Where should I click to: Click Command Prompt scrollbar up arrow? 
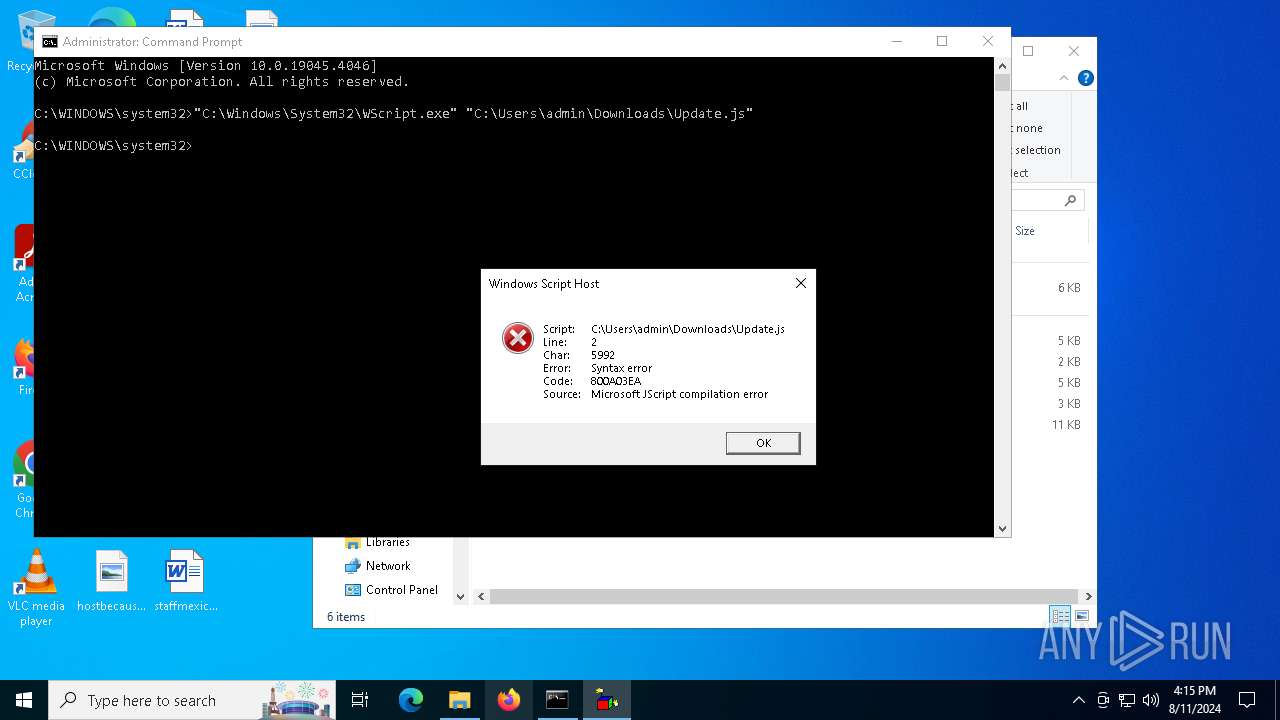[x=1002, y=65]
